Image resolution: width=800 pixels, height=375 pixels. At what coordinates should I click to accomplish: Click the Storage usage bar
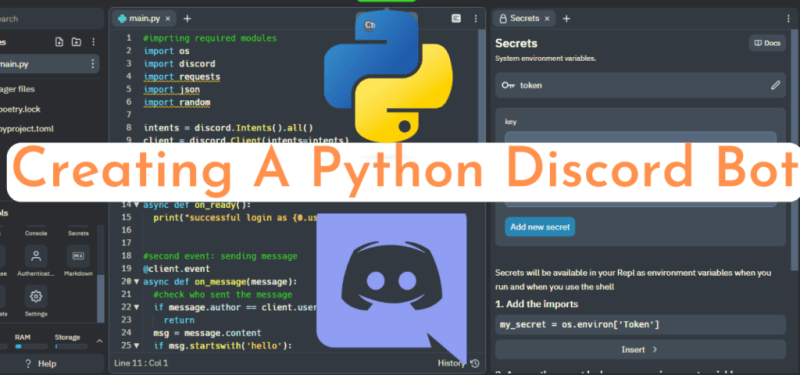coord(71,346)
